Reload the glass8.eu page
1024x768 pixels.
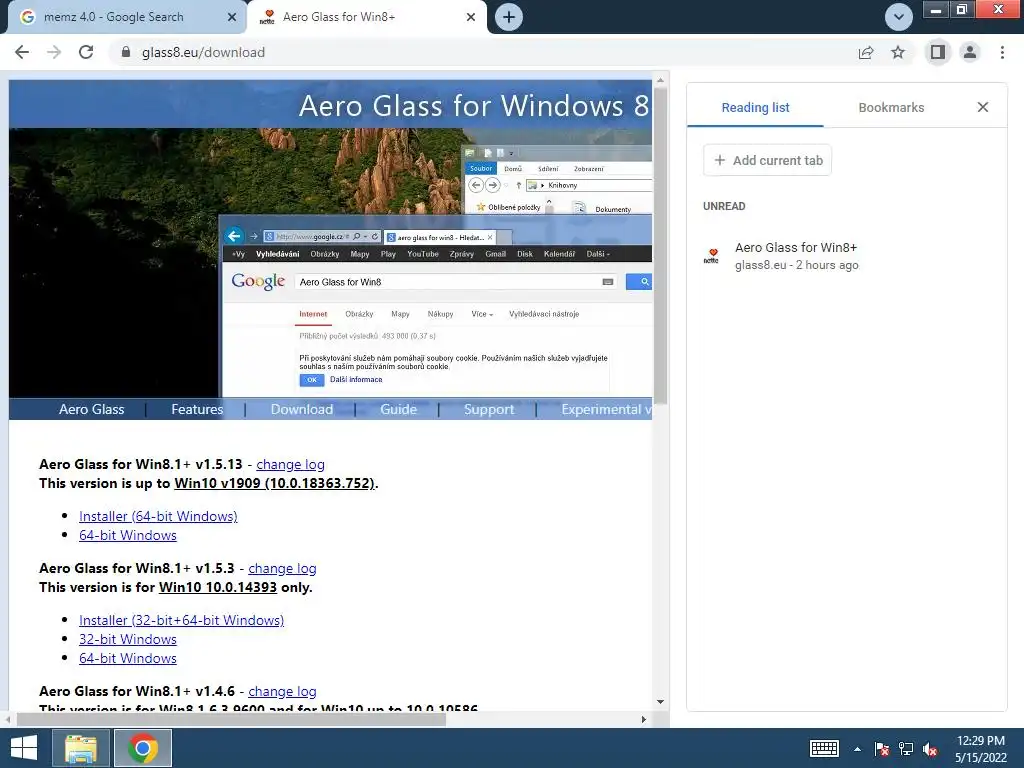[86, 52]
